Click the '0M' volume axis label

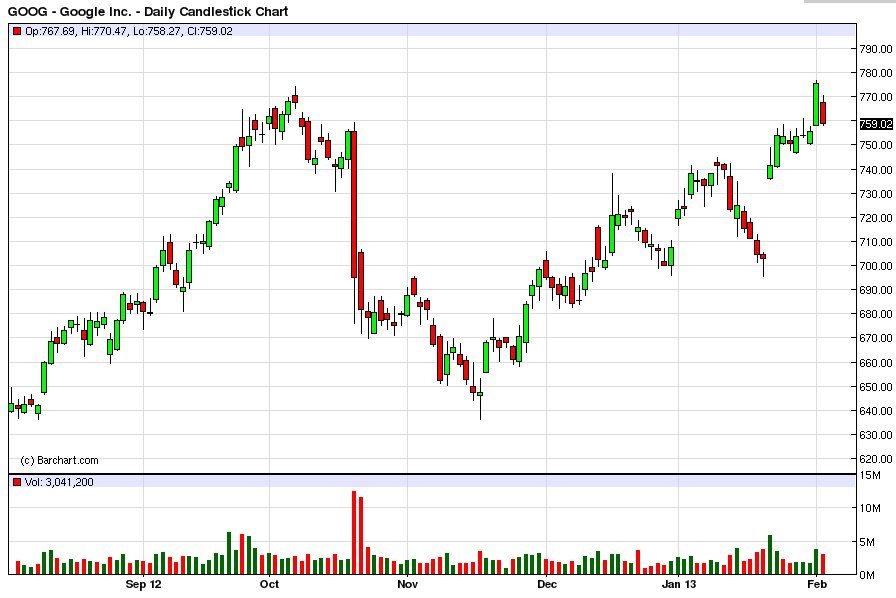(x=867, y=575)
